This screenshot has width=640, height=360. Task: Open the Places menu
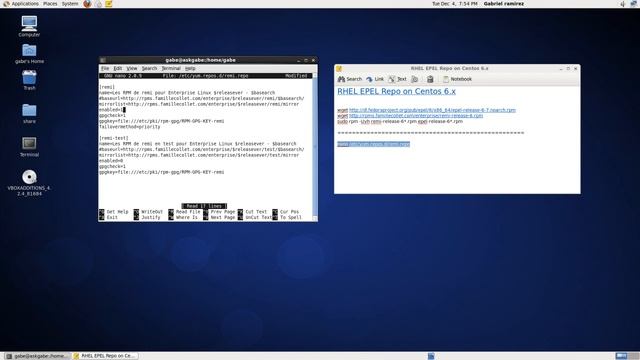tap(50, 4)
